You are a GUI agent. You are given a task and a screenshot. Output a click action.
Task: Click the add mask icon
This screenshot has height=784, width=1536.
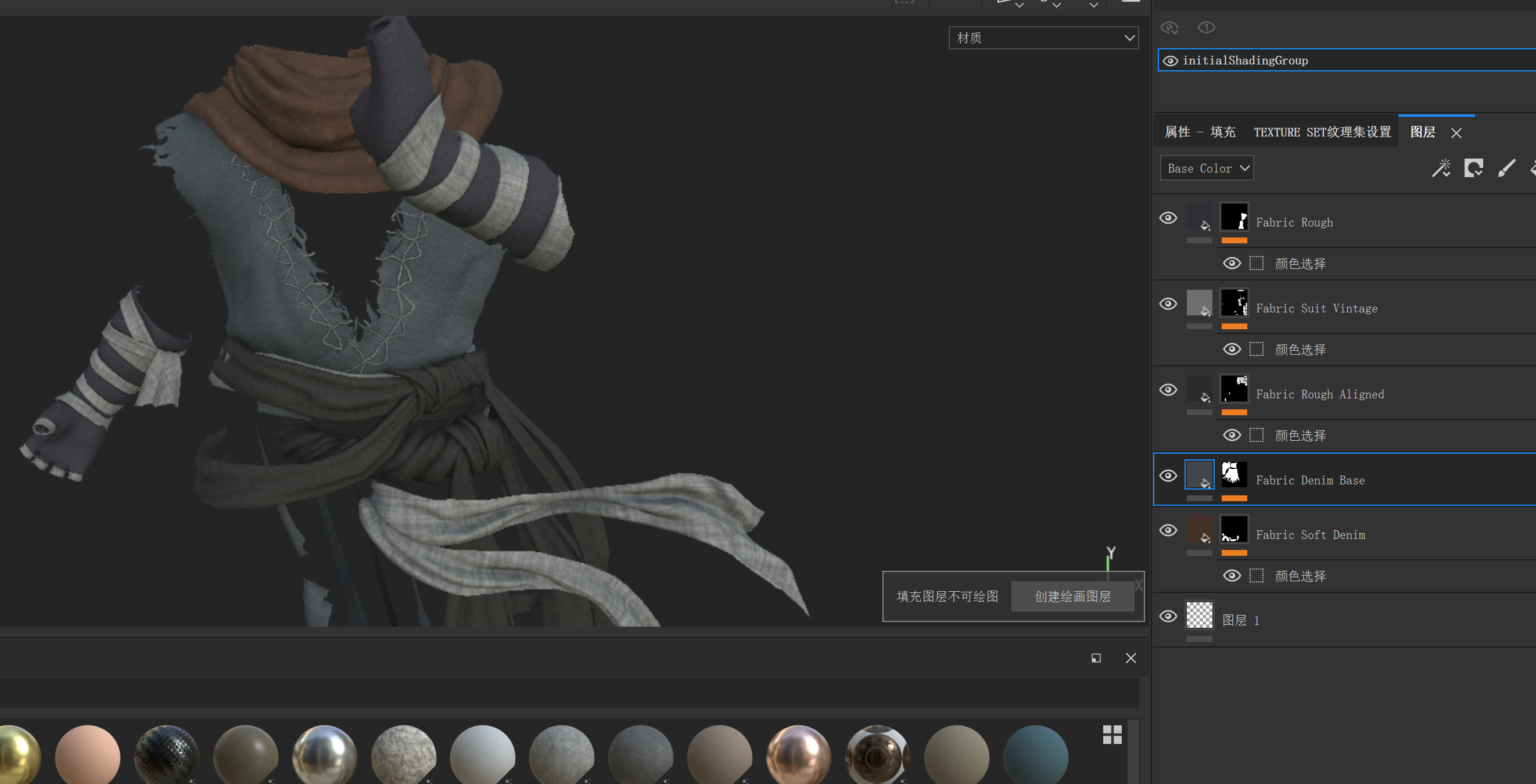click(x=1473, y=168)
